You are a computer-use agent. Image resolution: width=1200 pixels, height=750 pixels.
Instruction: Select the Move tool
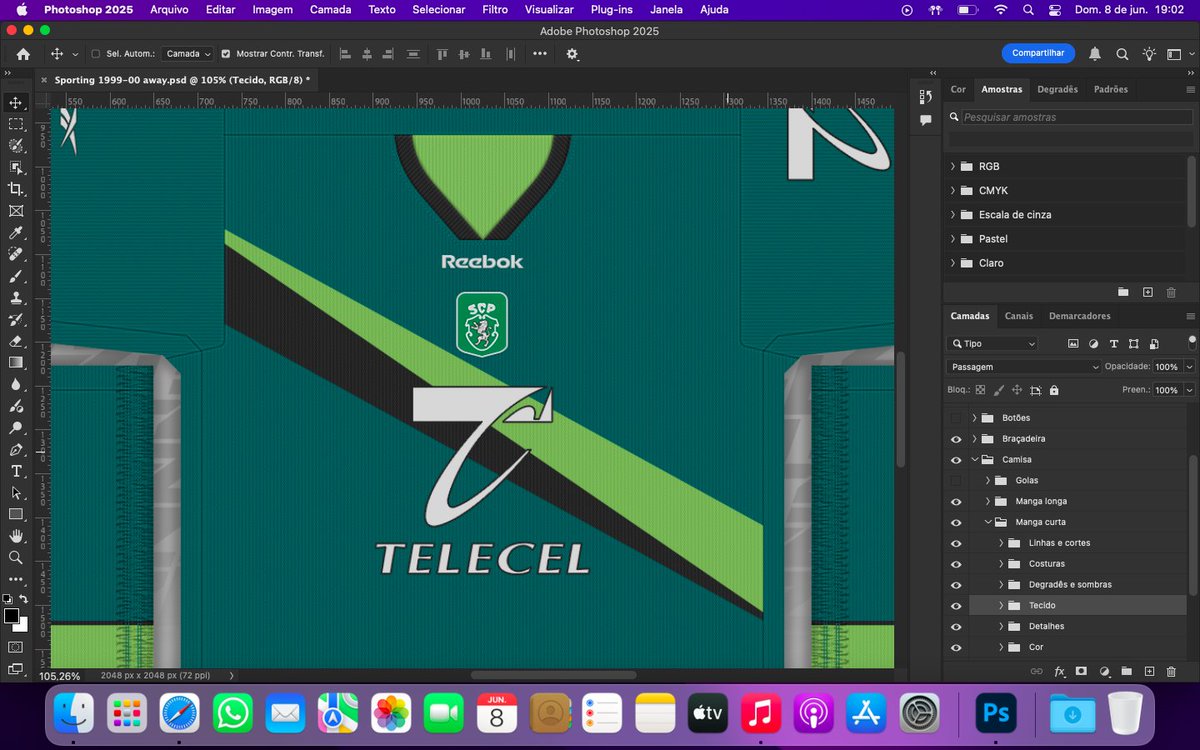coord(16,103)
